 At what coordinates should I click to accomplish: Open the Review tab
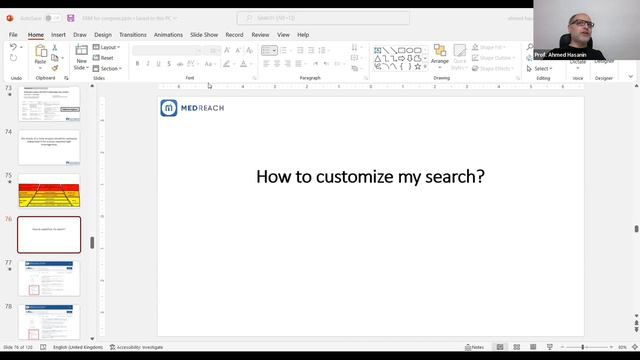(260, 35)
